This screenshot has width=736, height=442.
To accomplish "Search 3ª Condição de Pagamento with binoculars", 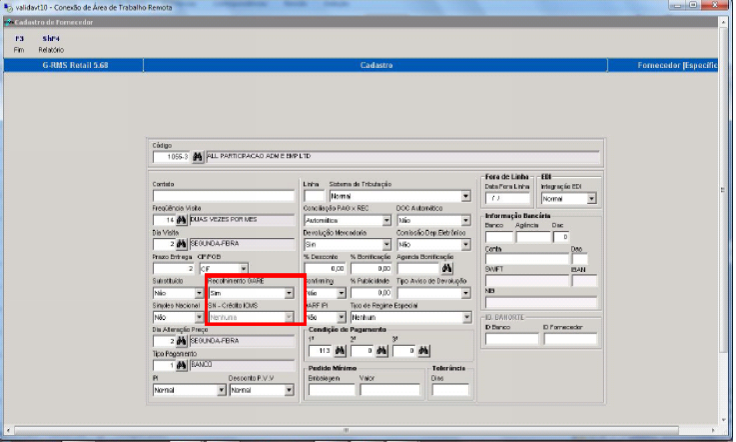I will pyautogui.click(x=424, y=351).
